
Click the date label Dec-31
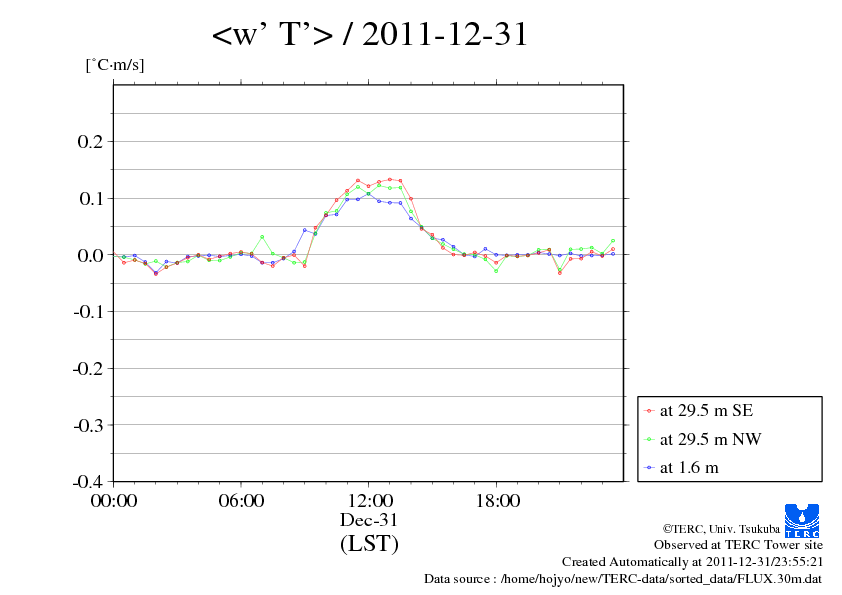pyautogui.click(x=369, y=520)
